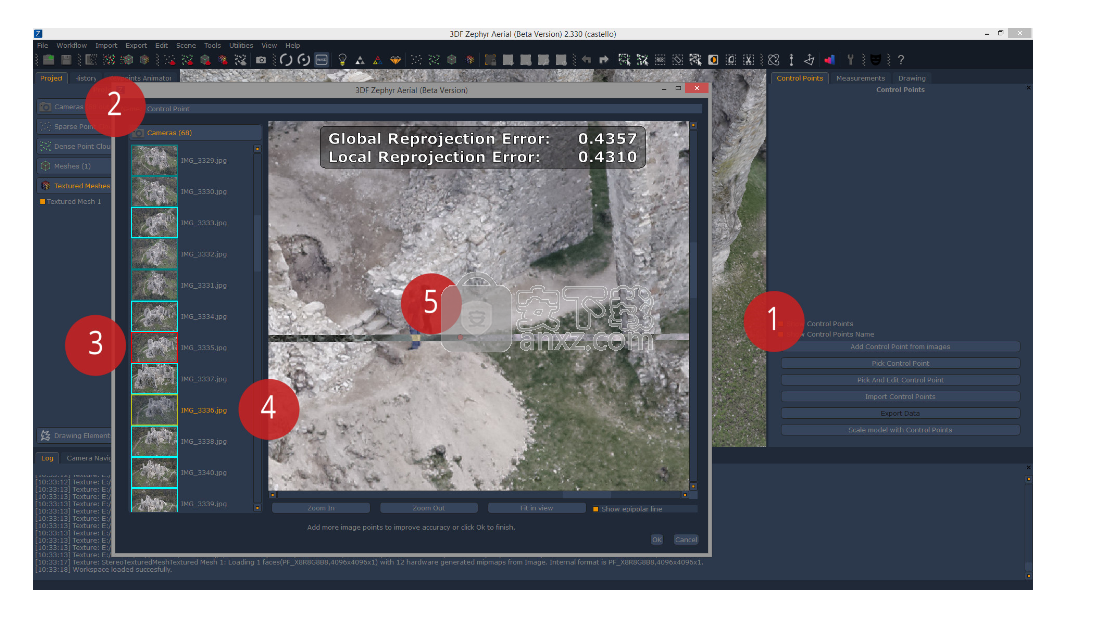
Task: Select the Control Points tab
Action: coord(800,78)
